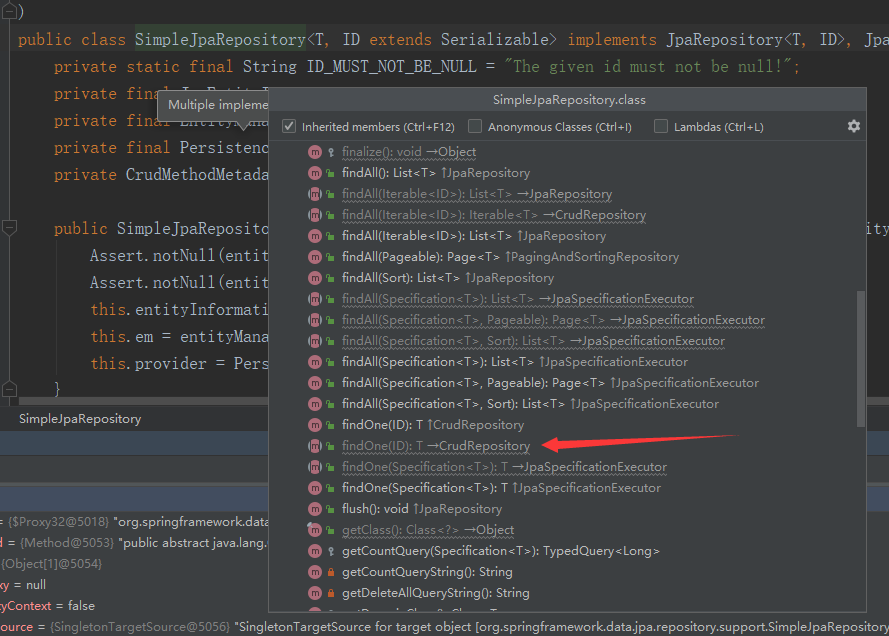Click method icon beside flush()
Viewport: 889px width, 636px height.
coord(315,508)
